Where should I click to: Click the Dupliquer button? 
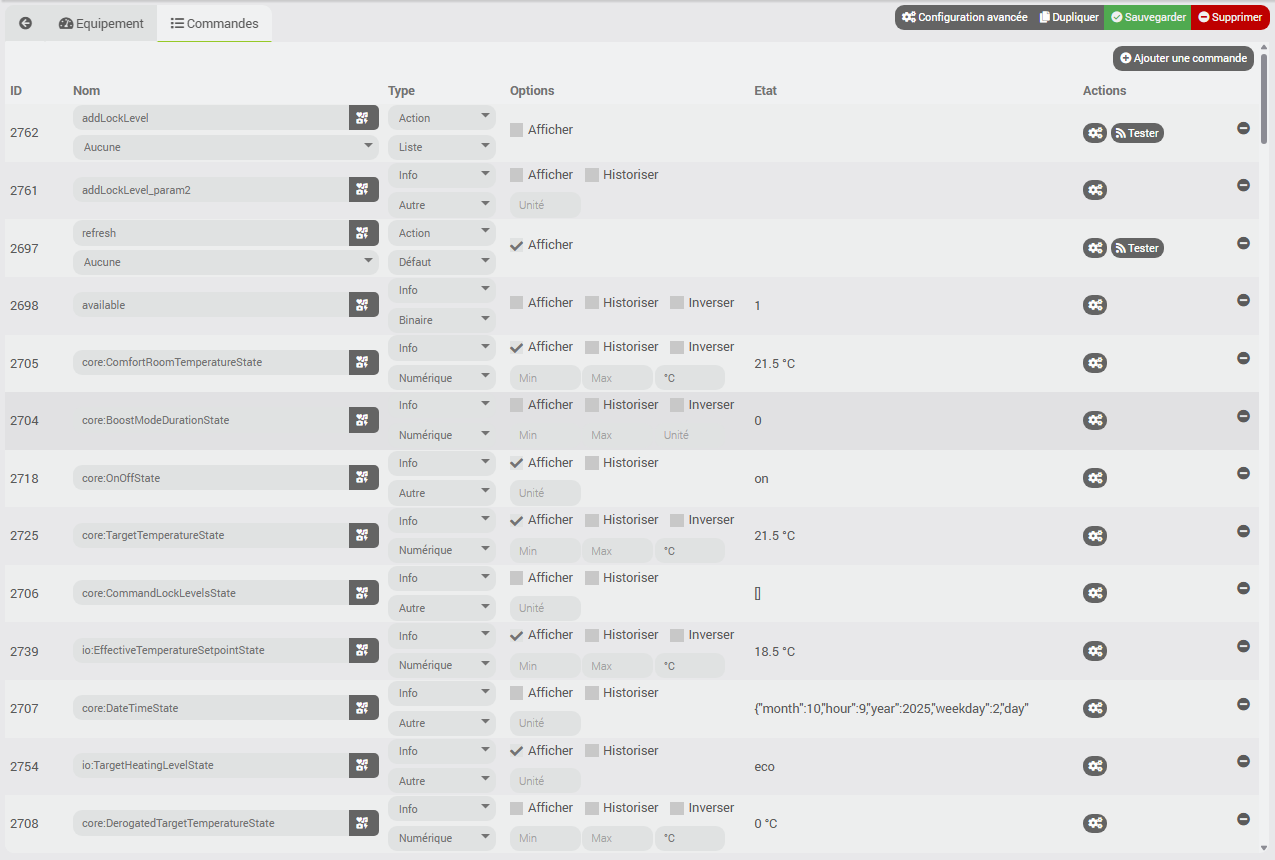pyautogui.click(x=1069, y=17)
